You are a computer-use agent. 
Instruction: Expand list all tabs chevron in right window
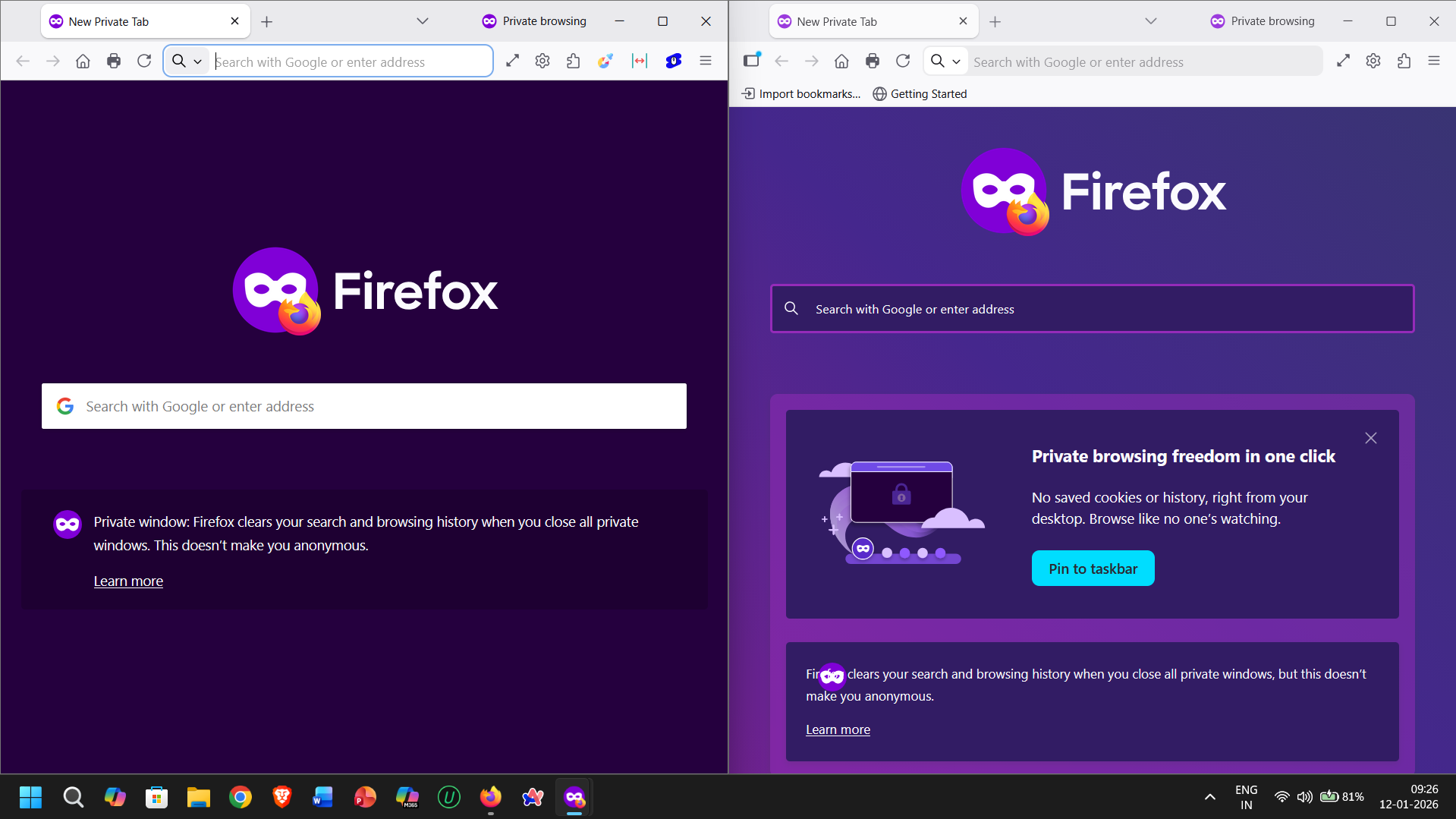pyautogui.click(x=1151, y=21)
